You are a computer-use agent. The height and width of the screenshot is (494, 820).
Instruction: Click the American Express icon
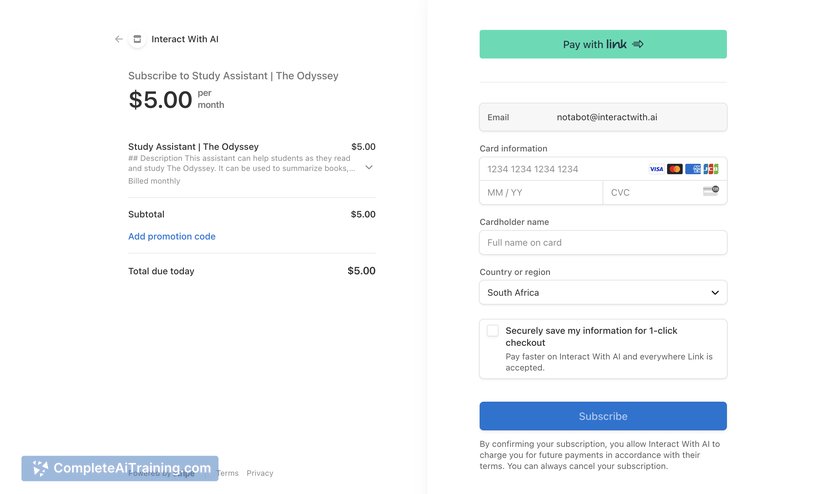pyautogui.click(x=693, y=169)
